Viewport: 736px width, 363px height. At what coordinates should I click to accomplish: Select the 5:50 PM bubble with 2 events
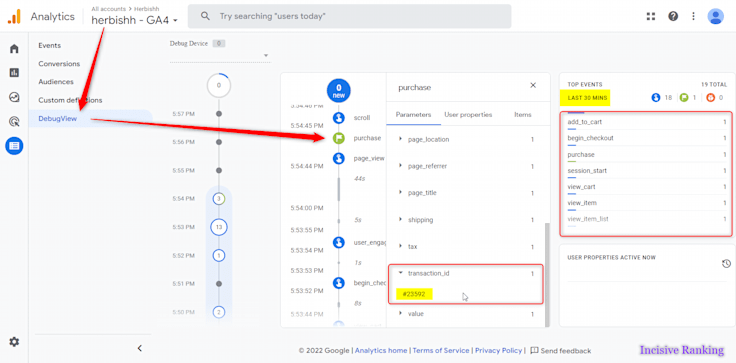click(218, 312)
